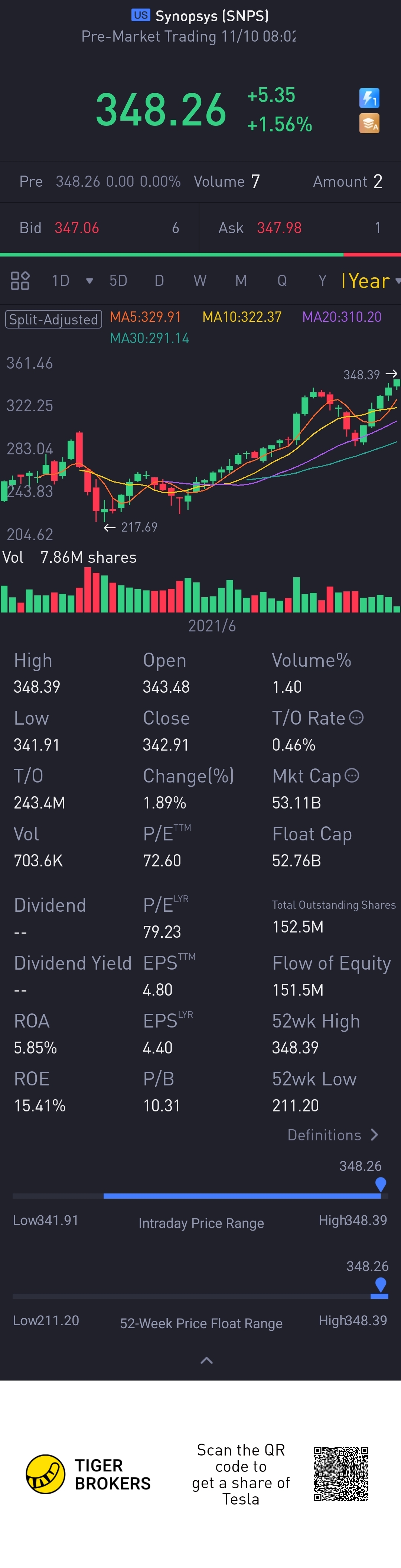Image resolution: width=401 pixels, height=1568 pixels.
Task: Tap the Tesla share QR code
Action: click(x=341, y=1474)
